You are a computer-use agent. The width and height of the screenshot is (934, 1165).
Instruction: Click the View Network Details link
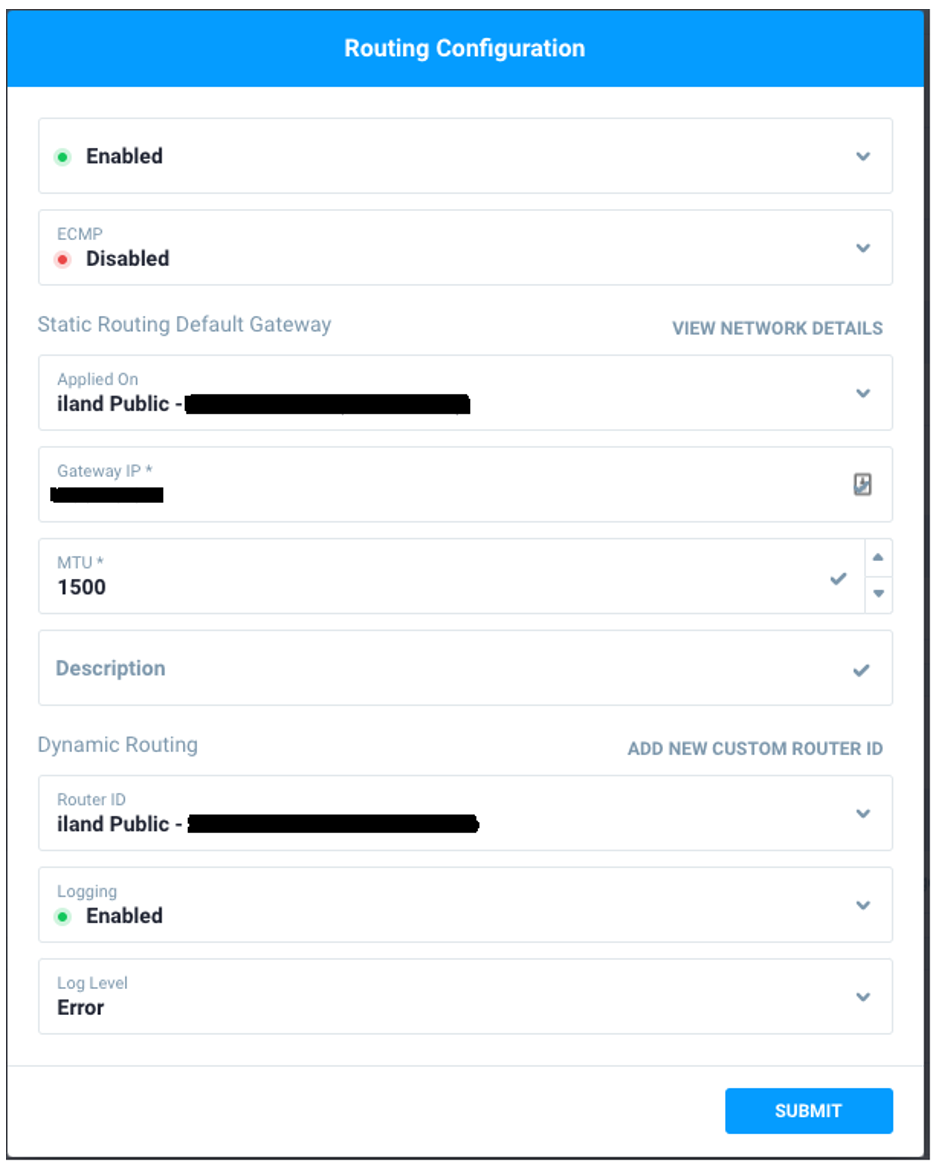[777, 328]
